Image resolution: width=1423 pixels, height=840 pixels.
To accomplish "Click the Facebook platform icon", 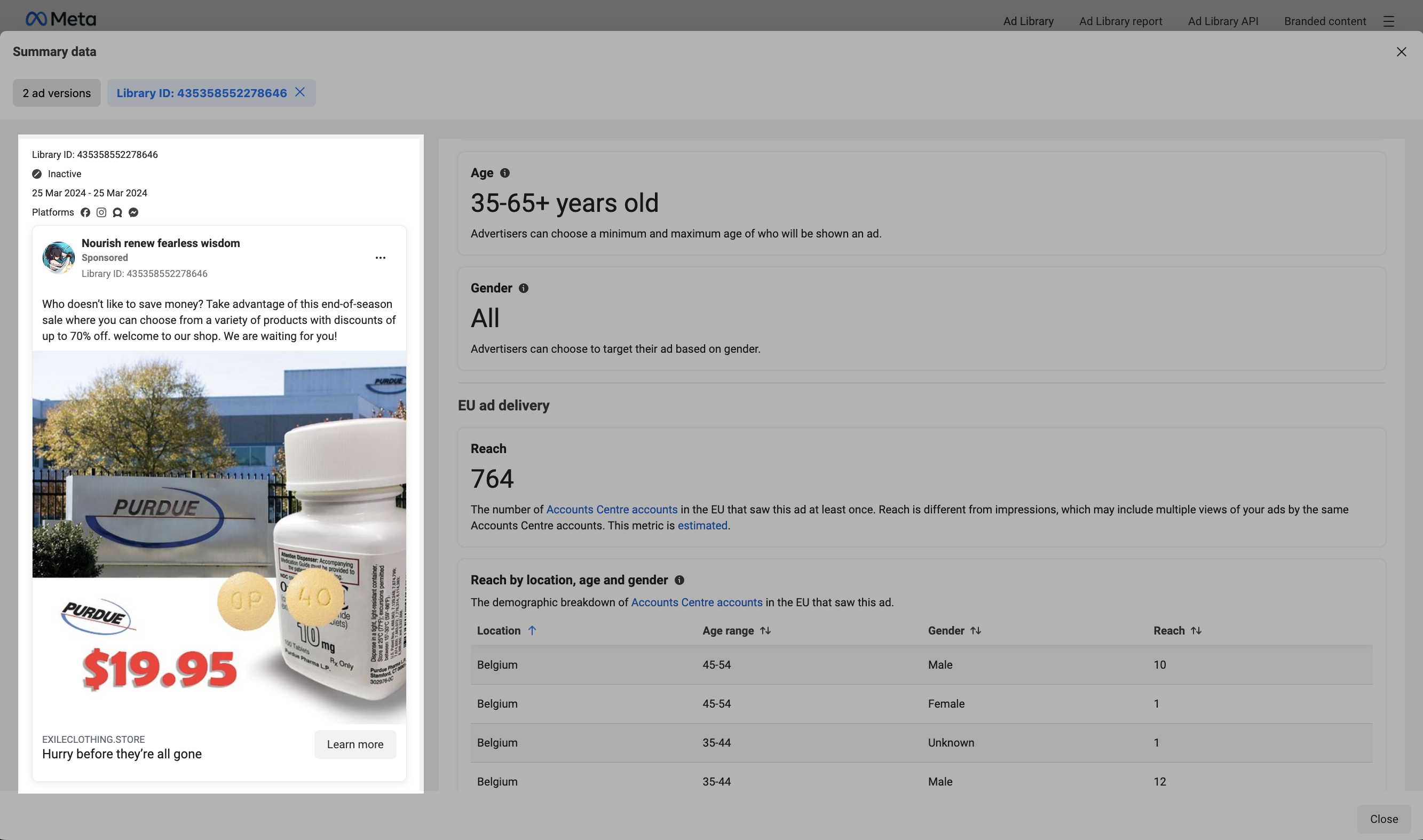I will (85, 212).
